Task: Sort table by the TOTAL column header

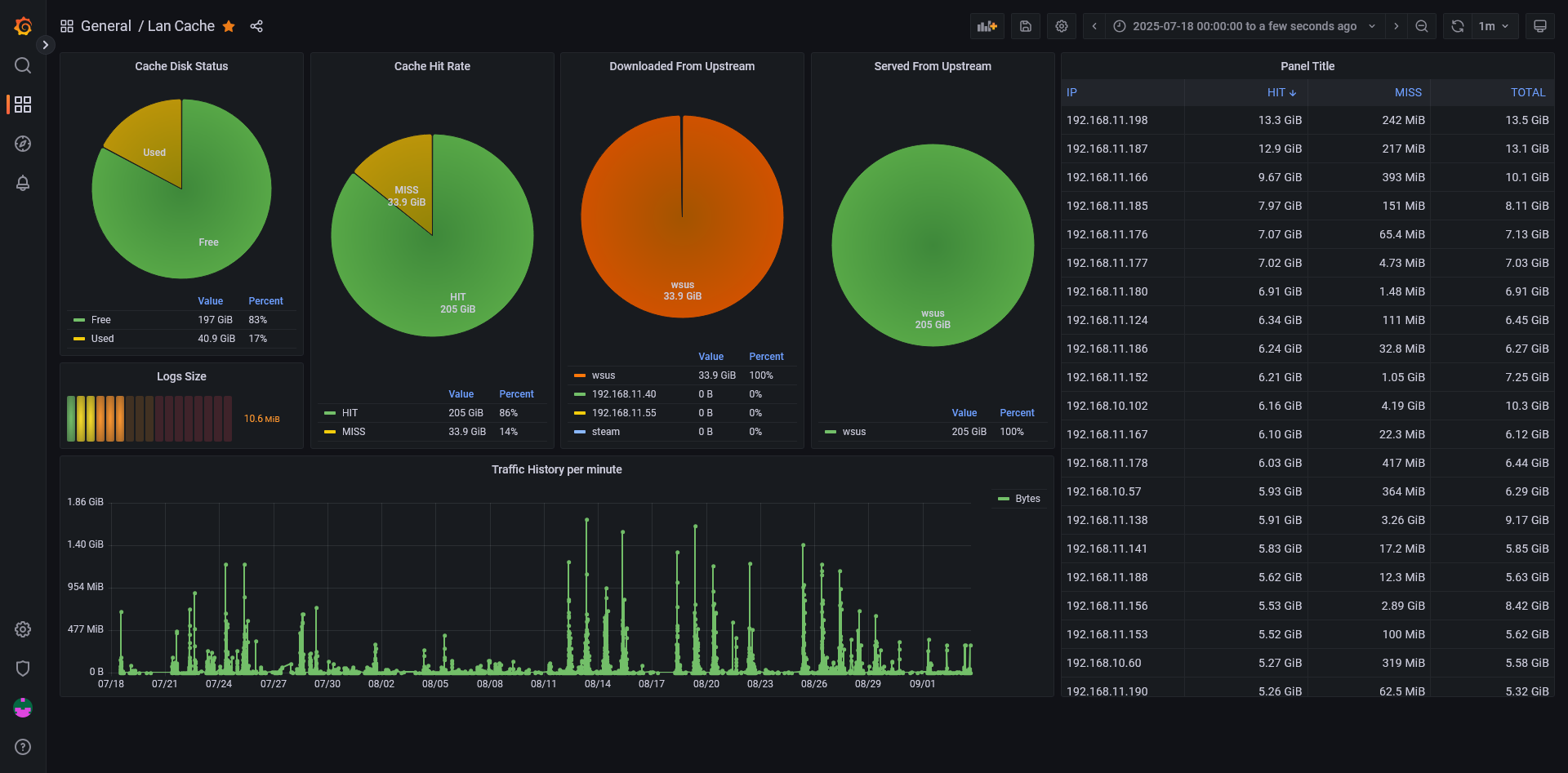Action: point(1527,92)
